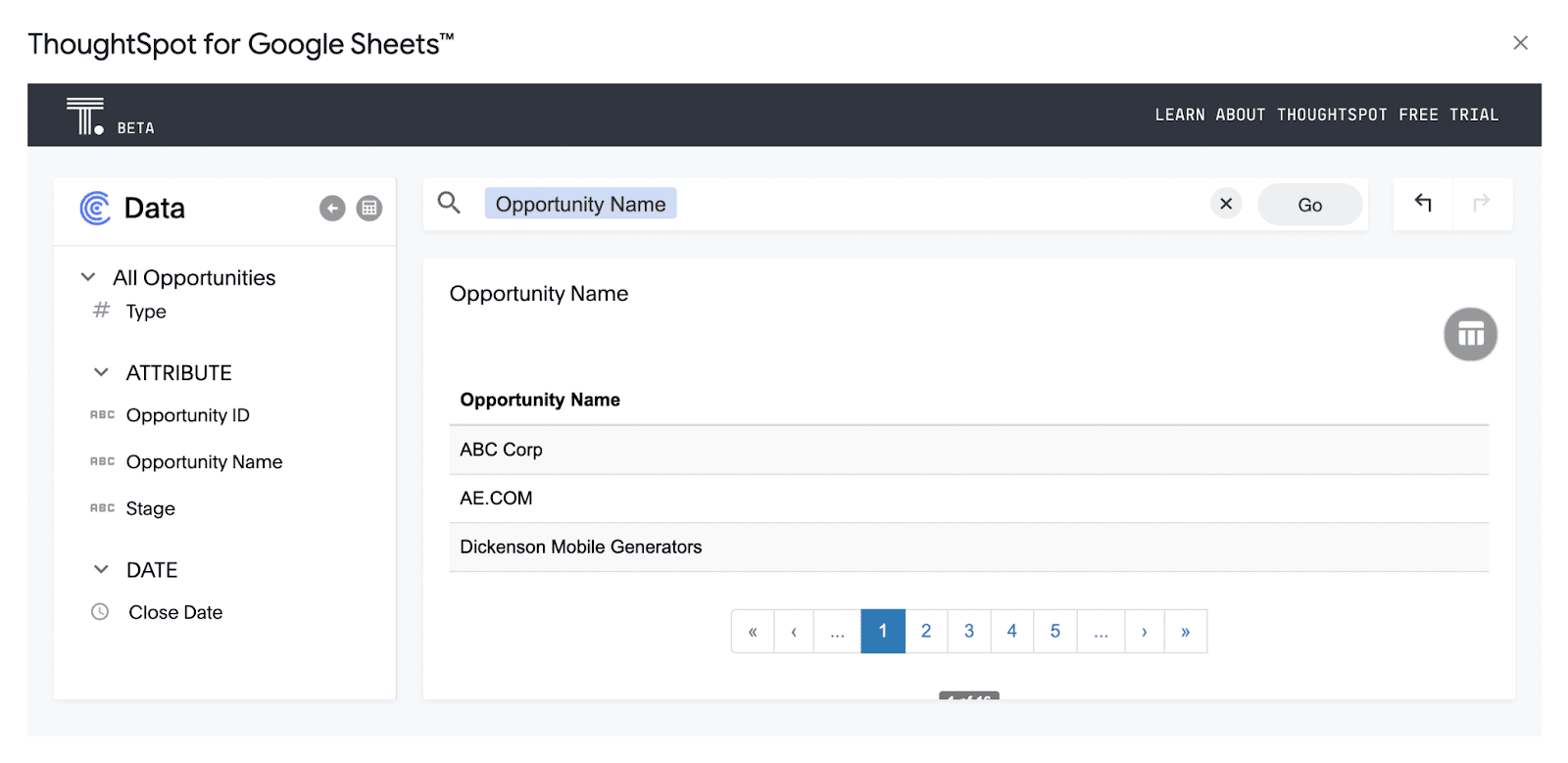Go to first page with « button
The height and width of the screenshot is (763, 1568).
[753, 632]
